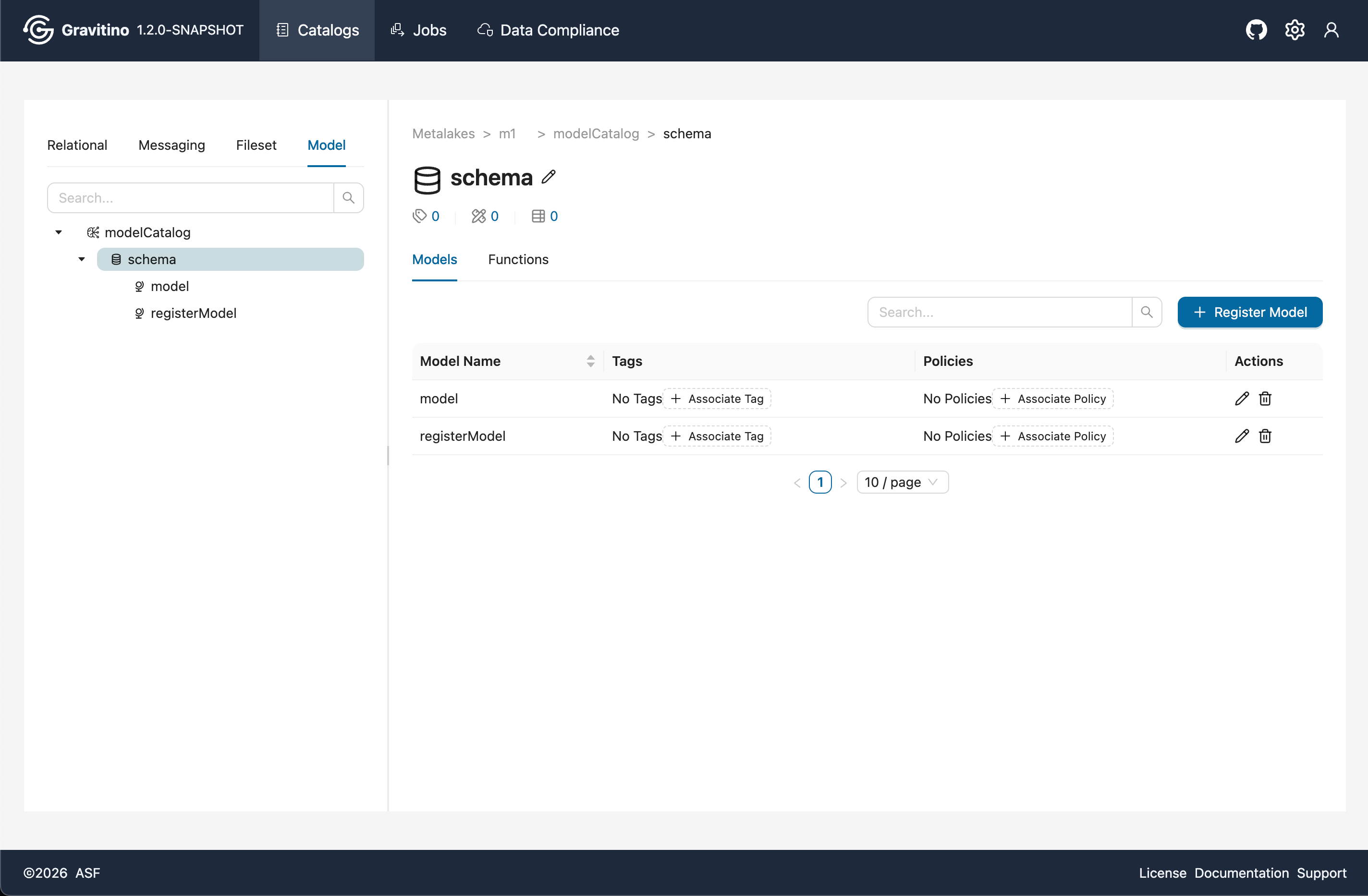Open the settings gear icon

1295,30
